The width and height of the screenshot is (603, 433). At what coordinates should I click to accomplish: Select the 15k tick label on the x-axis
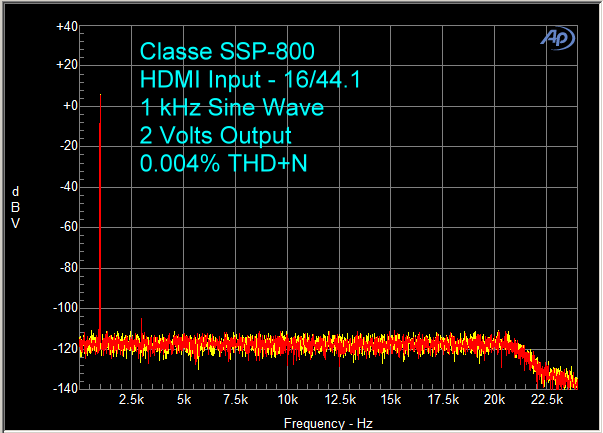click(390, 401)
